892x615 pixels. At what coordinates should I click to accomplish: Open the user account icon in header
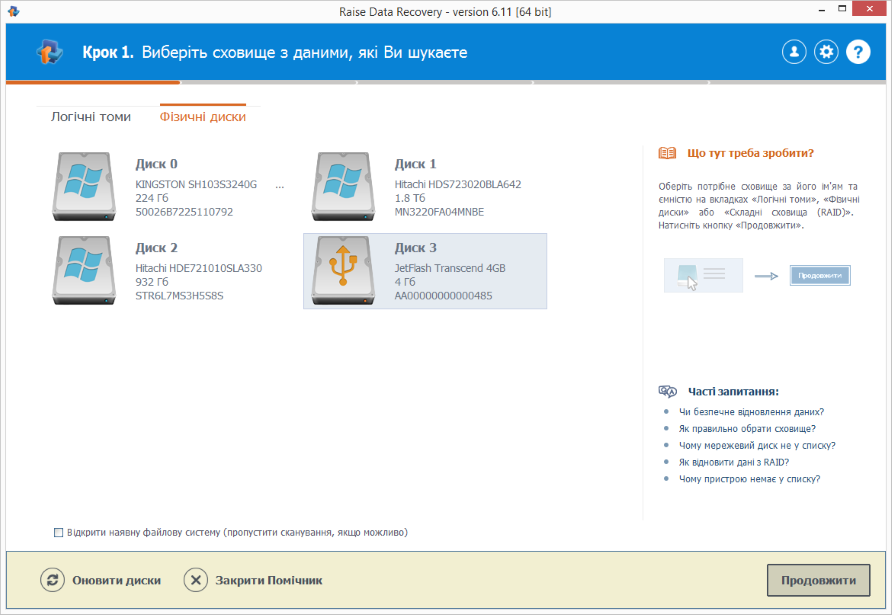pos(794,52)
